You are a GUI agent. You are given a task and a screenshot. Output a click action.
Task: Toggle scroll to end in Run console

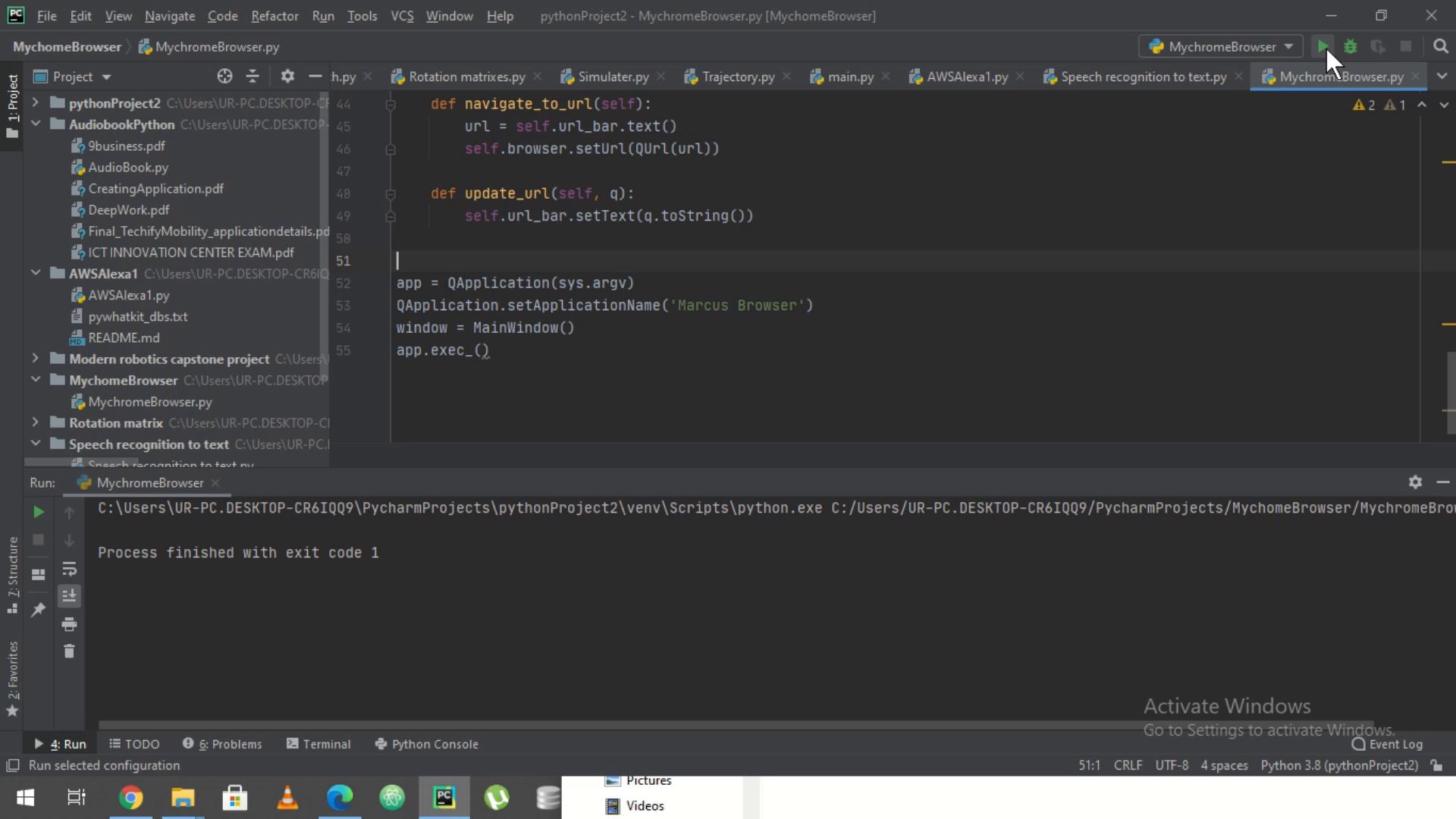click(69, 596)
